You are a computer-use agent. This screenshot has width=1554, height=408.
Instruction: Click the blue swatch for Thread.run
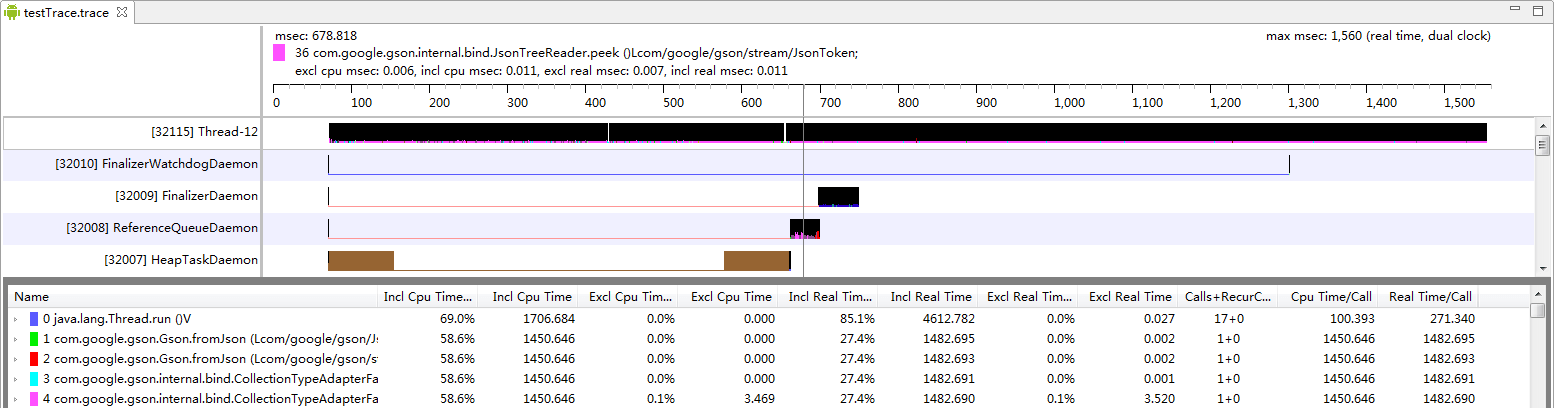(x=34, y=319)
